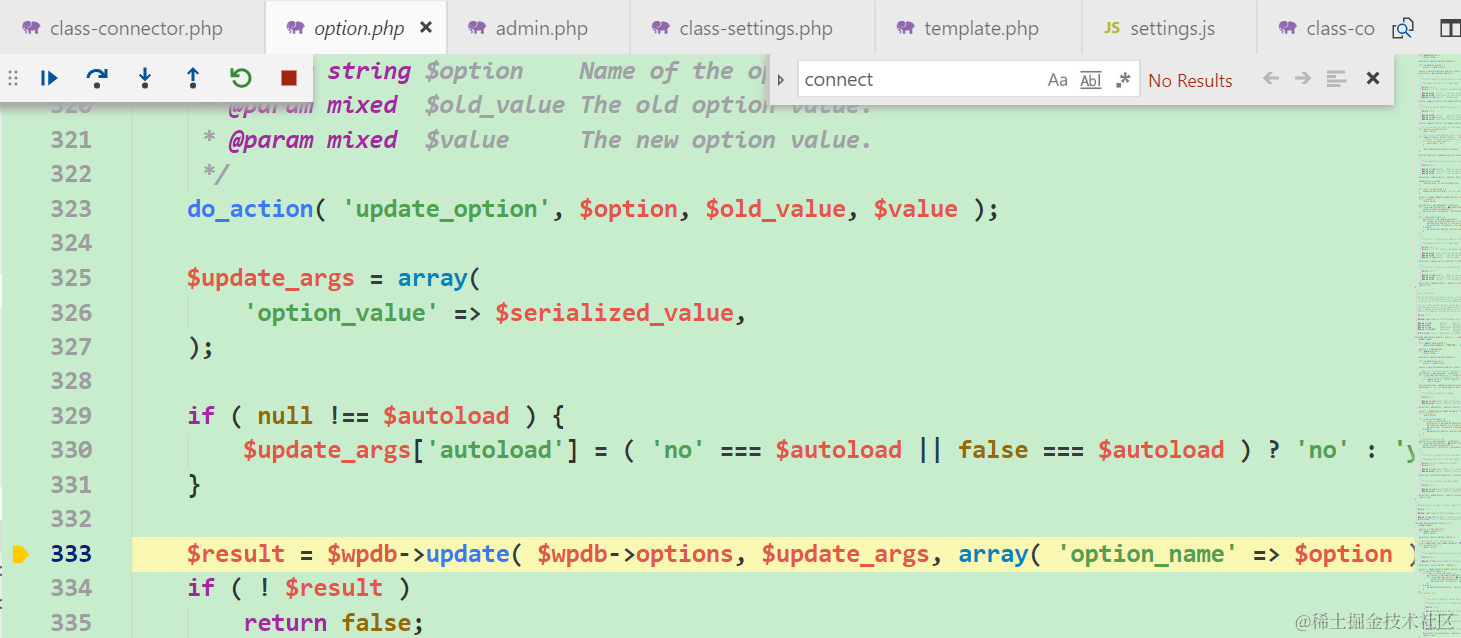Viewport: 1461px width, 638px height.
Task: Click the find-in-file magnifier editor action icon
Action: (1404, 29)
